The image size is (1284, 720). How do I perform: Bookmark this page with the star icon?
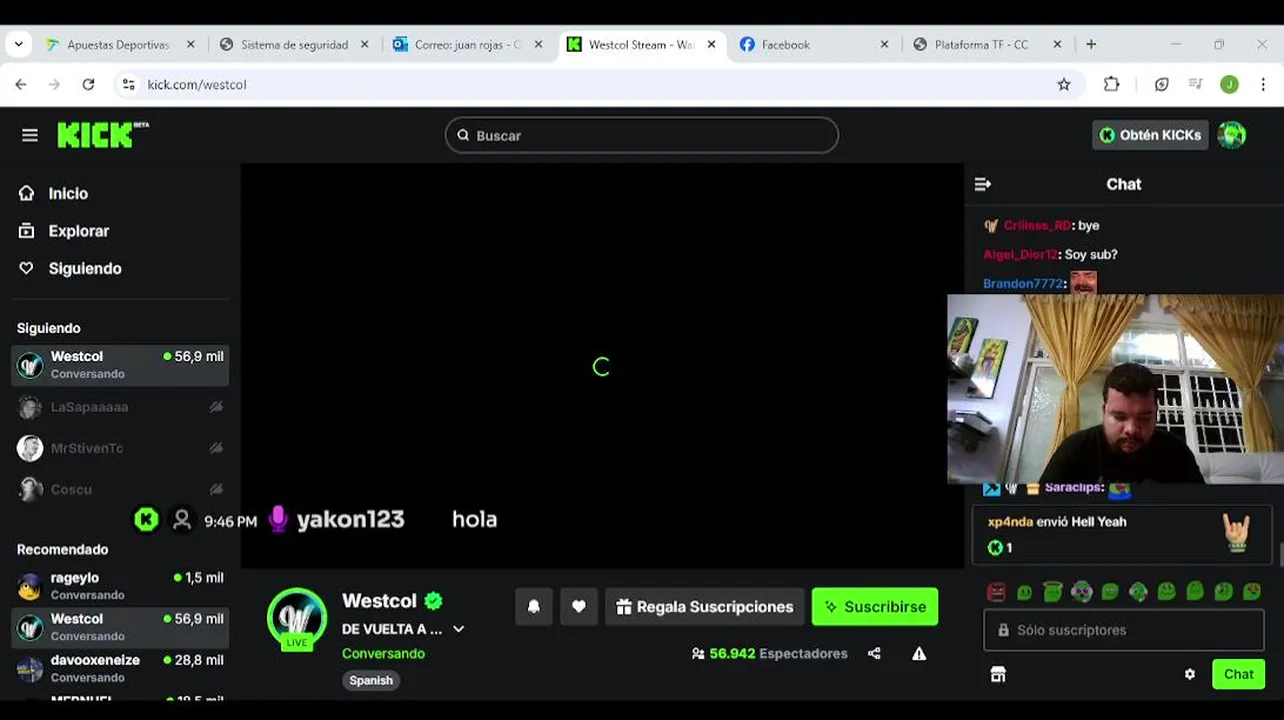click(1064, 85)
